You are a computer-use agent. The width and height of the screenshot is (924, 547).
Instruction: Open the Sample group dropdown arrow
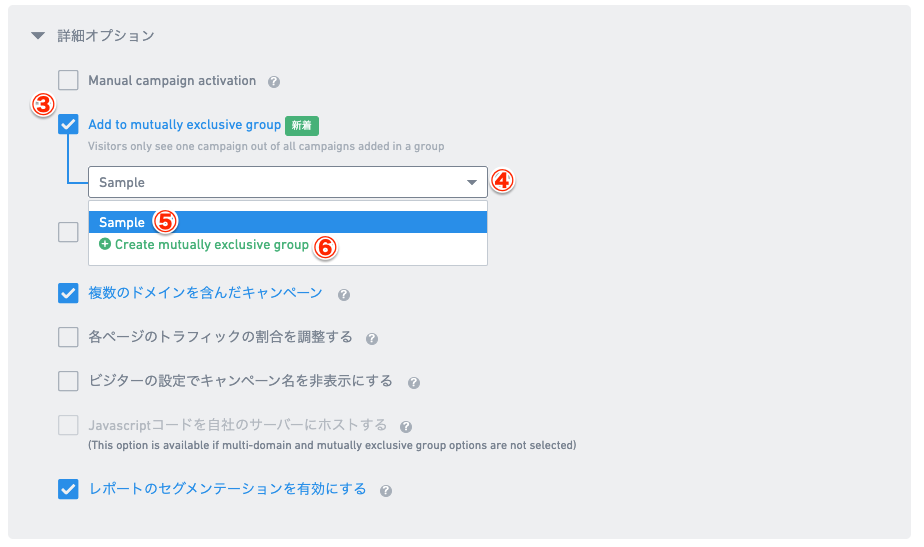[x=471, y=182]
